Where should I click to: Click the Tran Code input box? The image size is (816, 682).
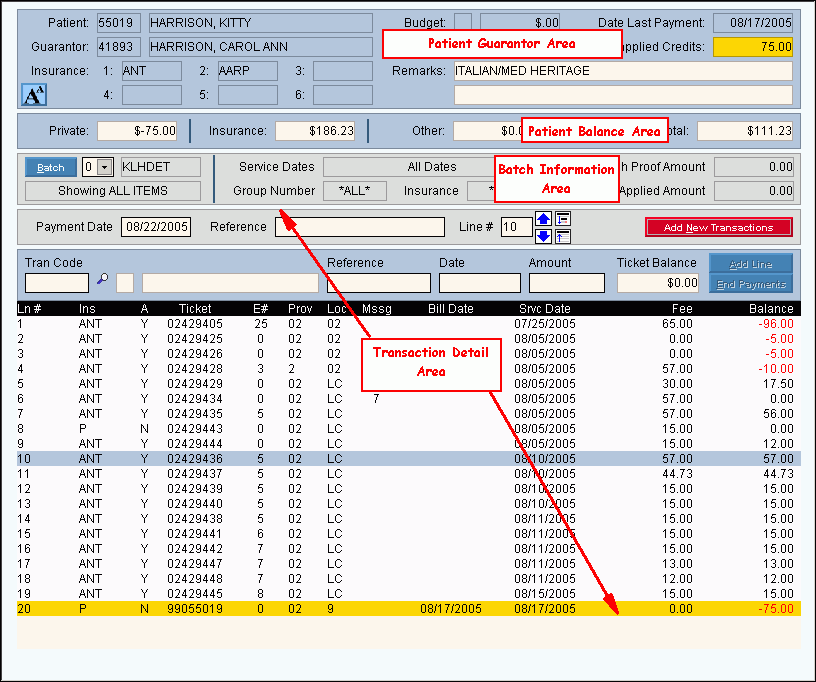pyautogui.click(x=57, y=283)
